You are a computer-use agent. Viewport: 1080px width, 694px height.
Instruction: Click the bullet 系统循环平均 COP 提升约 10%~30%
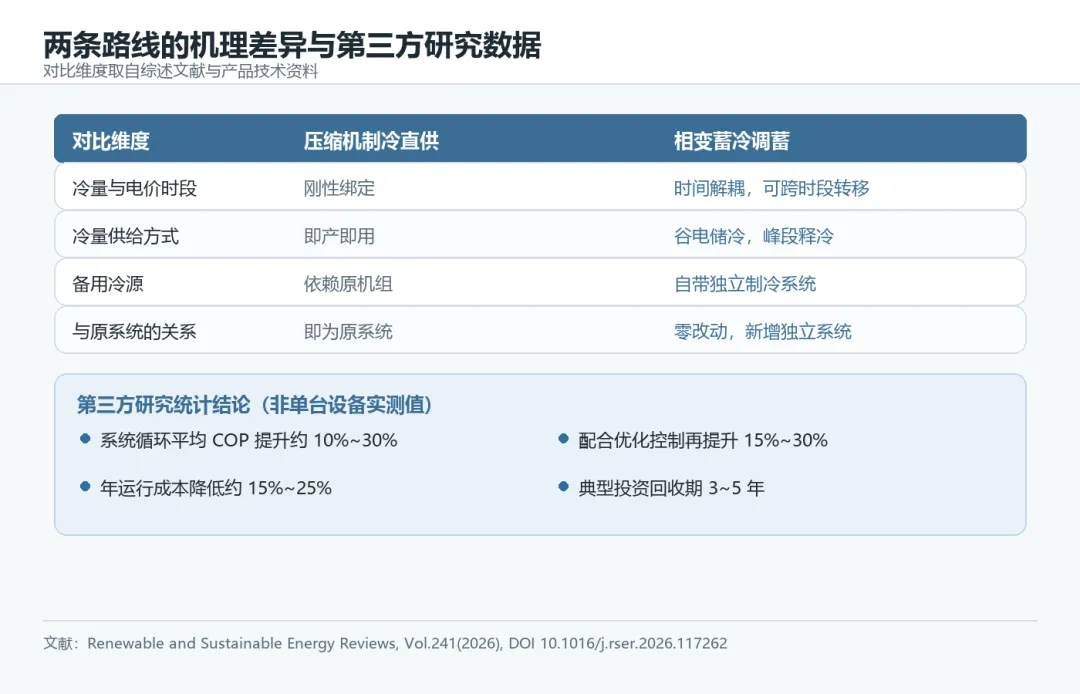239,440
